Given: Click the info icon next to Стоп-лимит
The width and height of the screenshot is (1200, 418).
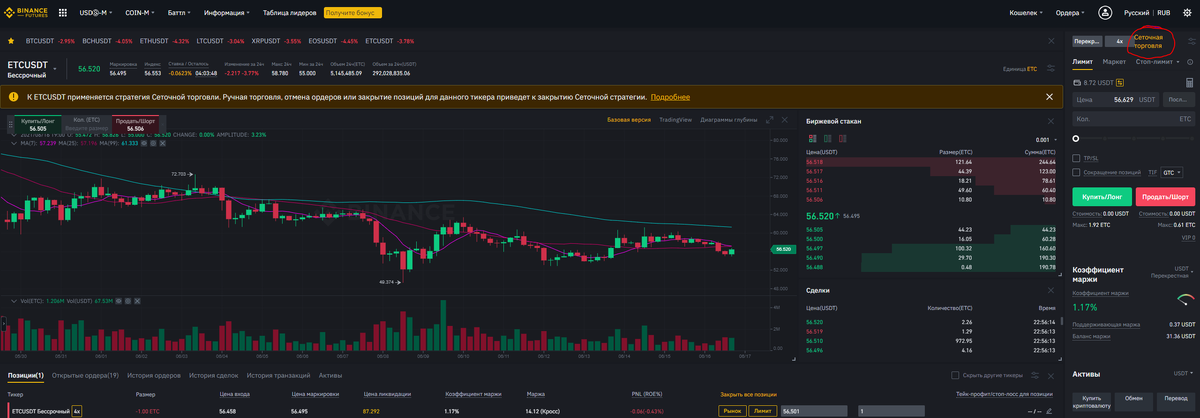Looking at the screenshot, I should (1188, 61).
